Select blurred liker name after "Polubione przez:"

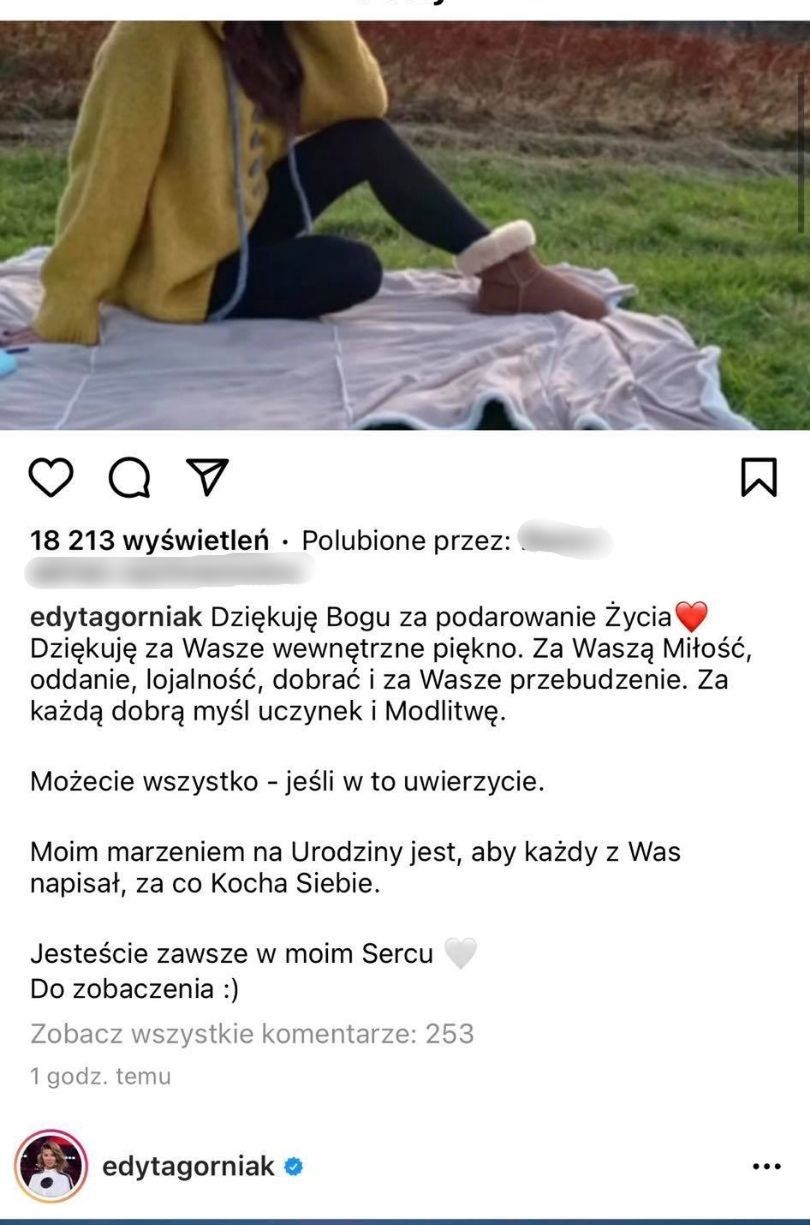click(567, 541)
